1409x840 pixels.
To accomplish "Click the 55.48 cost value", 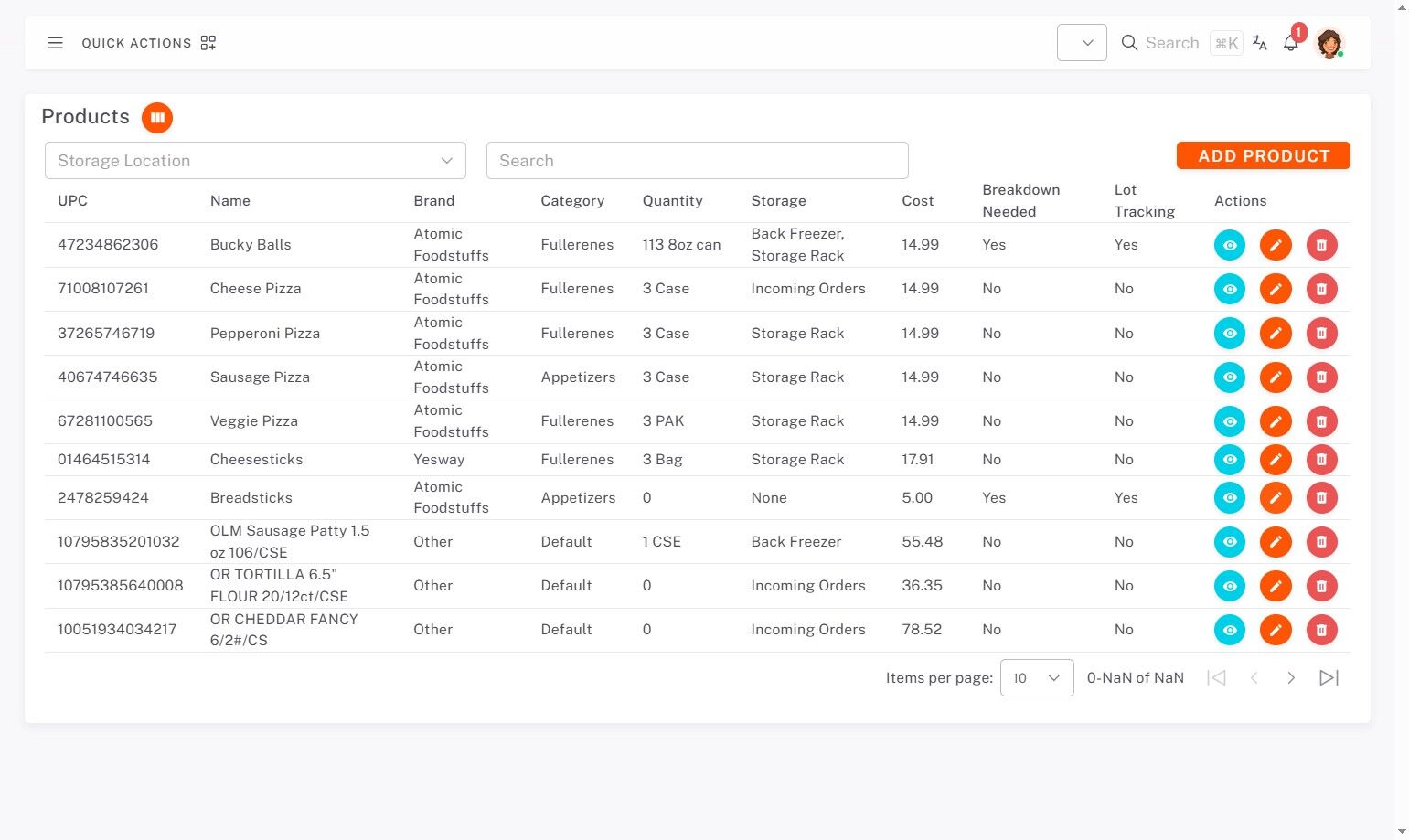I will click(x=923, y=542).
